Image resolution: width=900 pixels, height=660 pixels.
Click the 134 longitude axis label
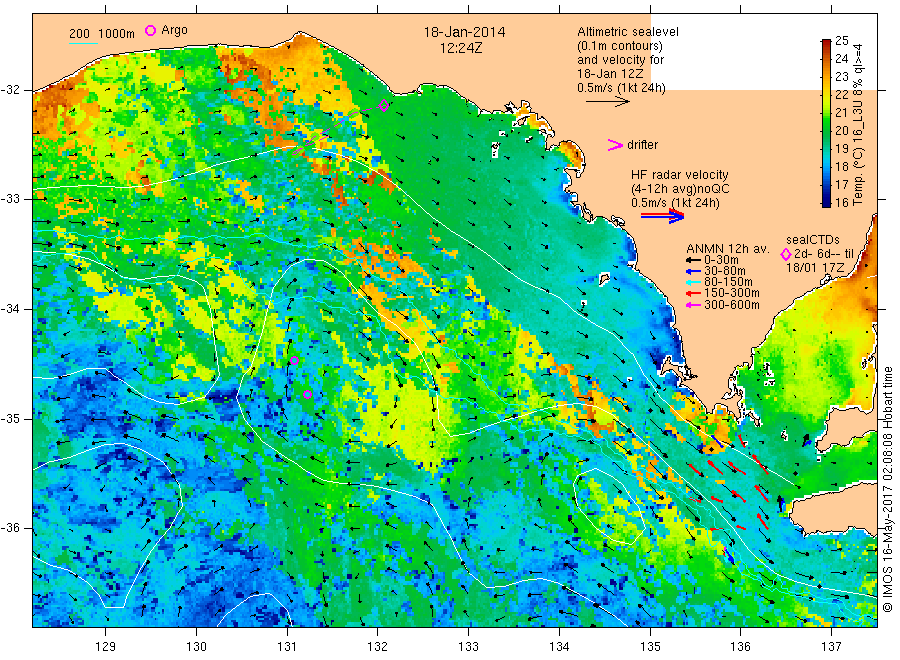[559, 647]
